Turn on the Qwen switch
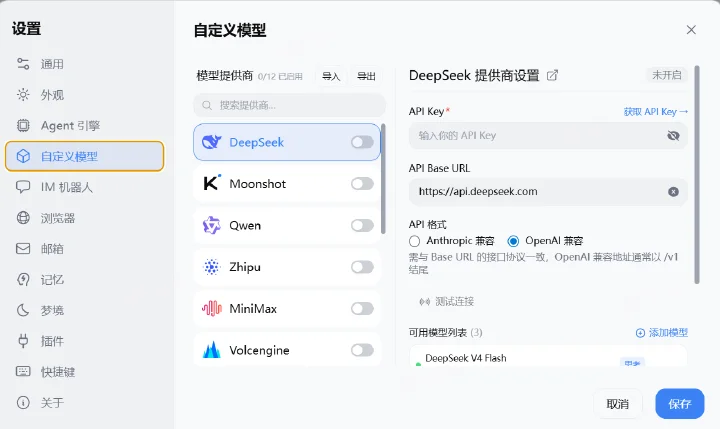 (x=362, y=226)
